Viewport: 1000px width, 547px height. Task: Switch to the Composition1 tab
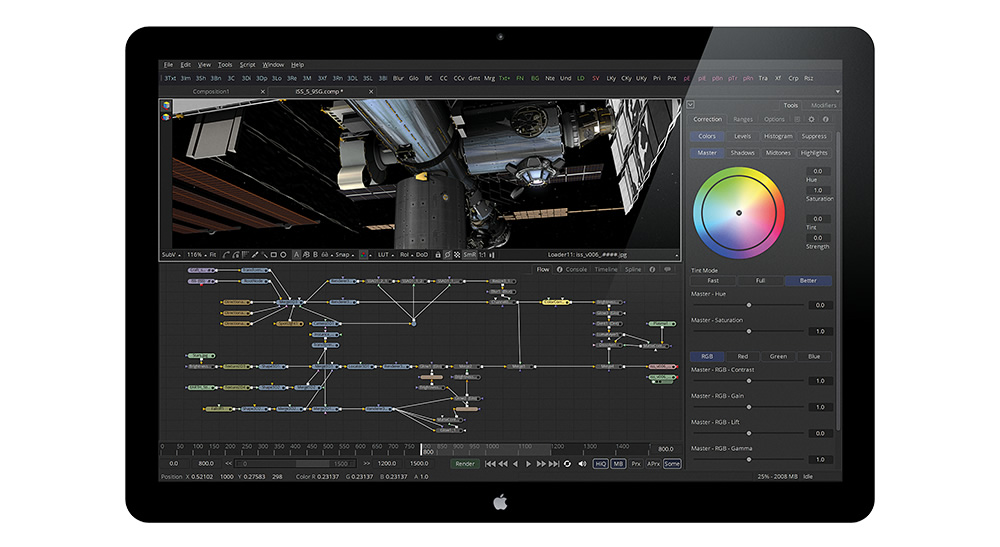pyautogui.click(x=211, y=91)
